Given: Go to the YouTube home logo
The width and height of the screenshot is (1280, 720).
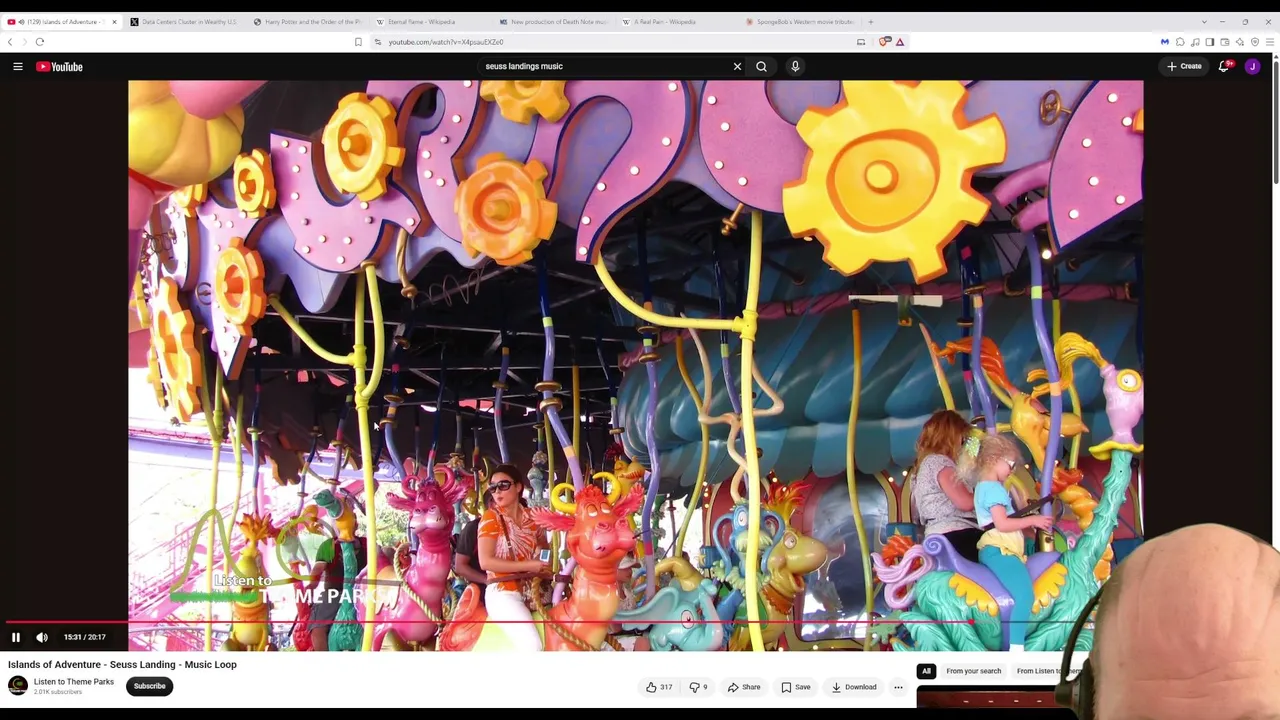Looking at the screenshot, I should click(60, 66).
